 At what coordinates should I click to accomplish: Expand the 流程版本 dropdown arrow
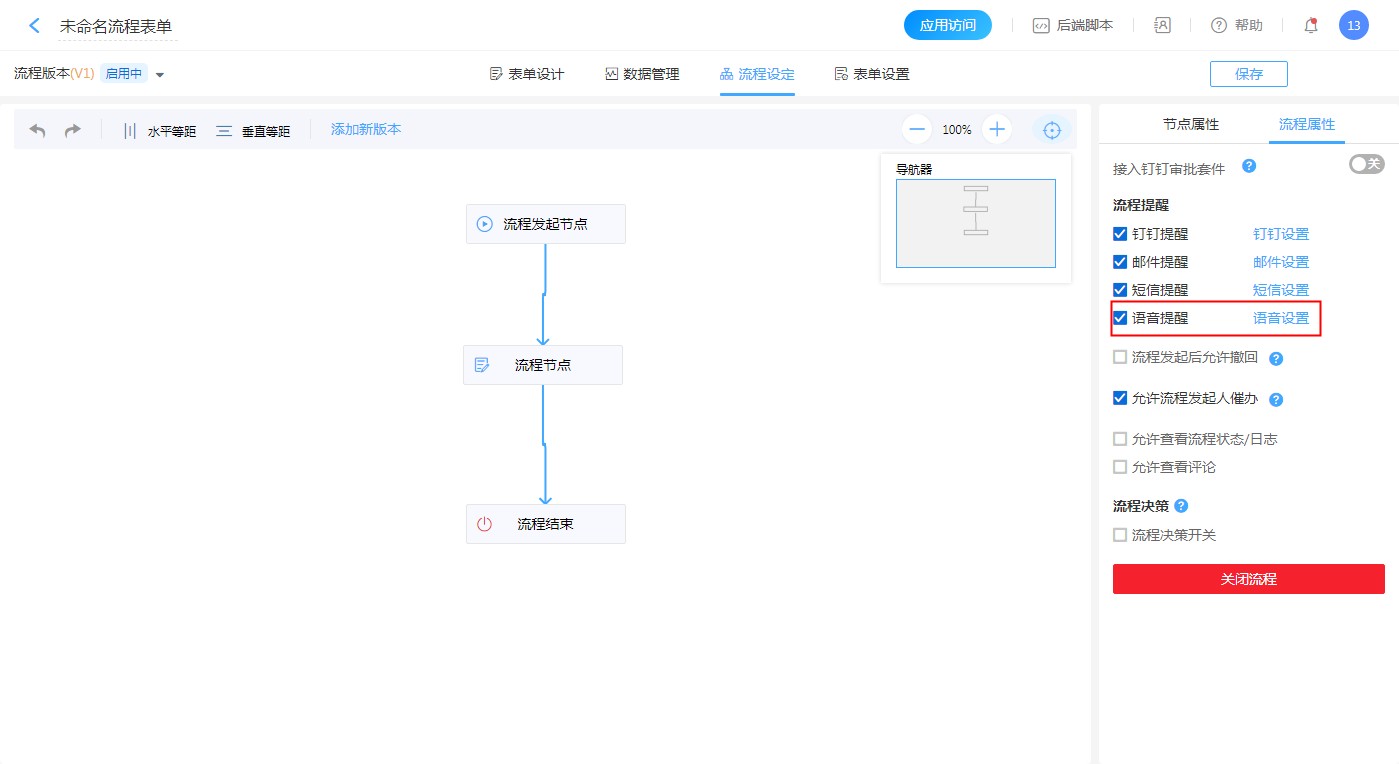click(x=160, y=74)
